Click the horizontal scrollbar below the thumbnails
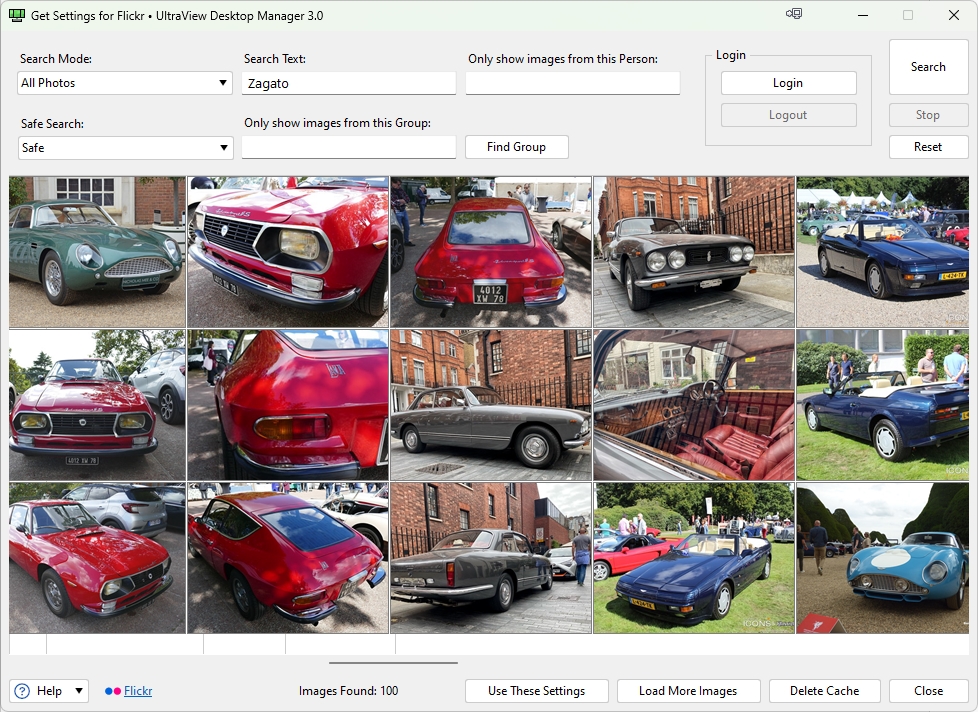Image resolution: width=978 pixels, height=712 pixels. (393, 662)
